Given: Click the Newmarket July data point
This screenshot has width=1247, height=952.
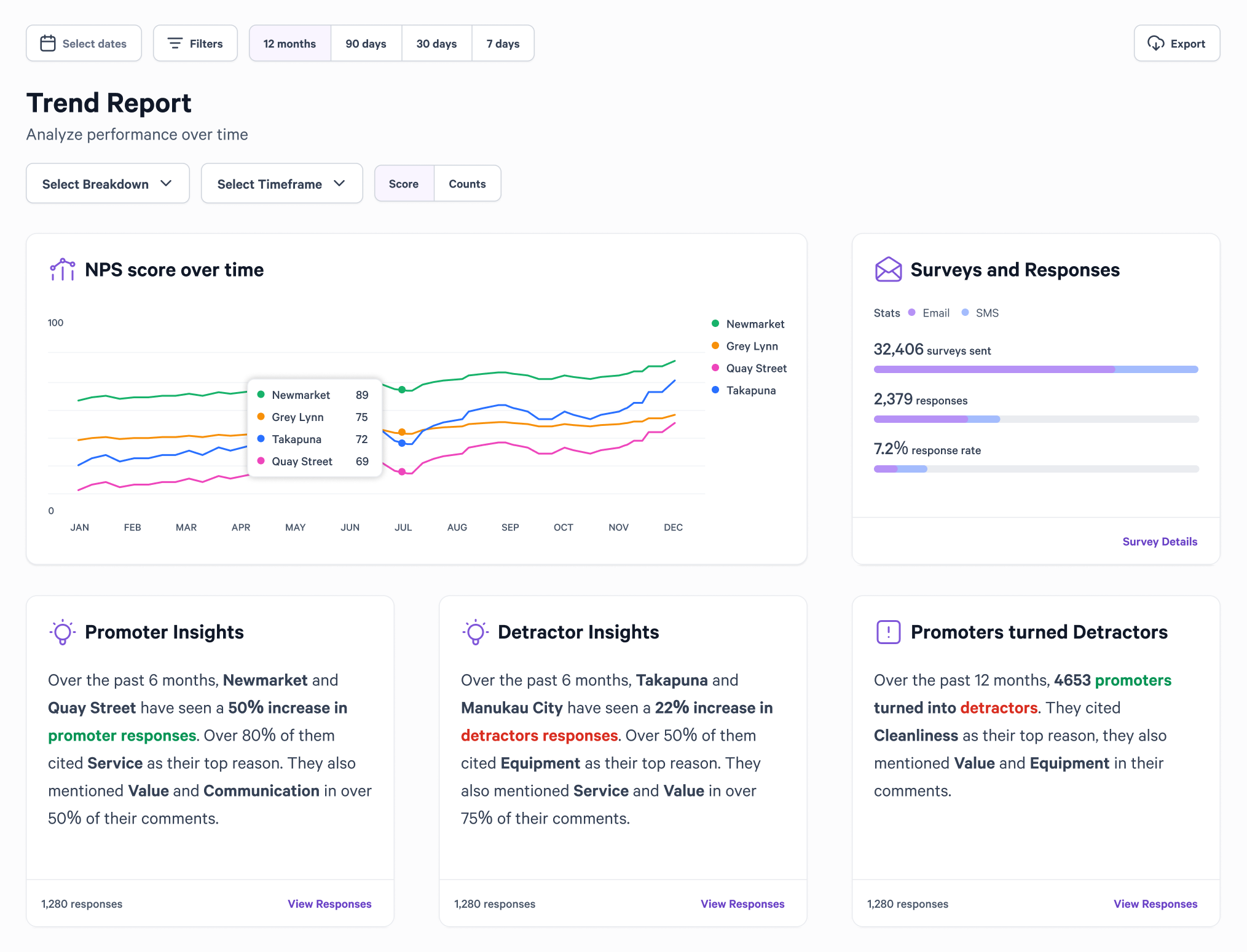Looking at the screenshot, I should coord(402,390).
